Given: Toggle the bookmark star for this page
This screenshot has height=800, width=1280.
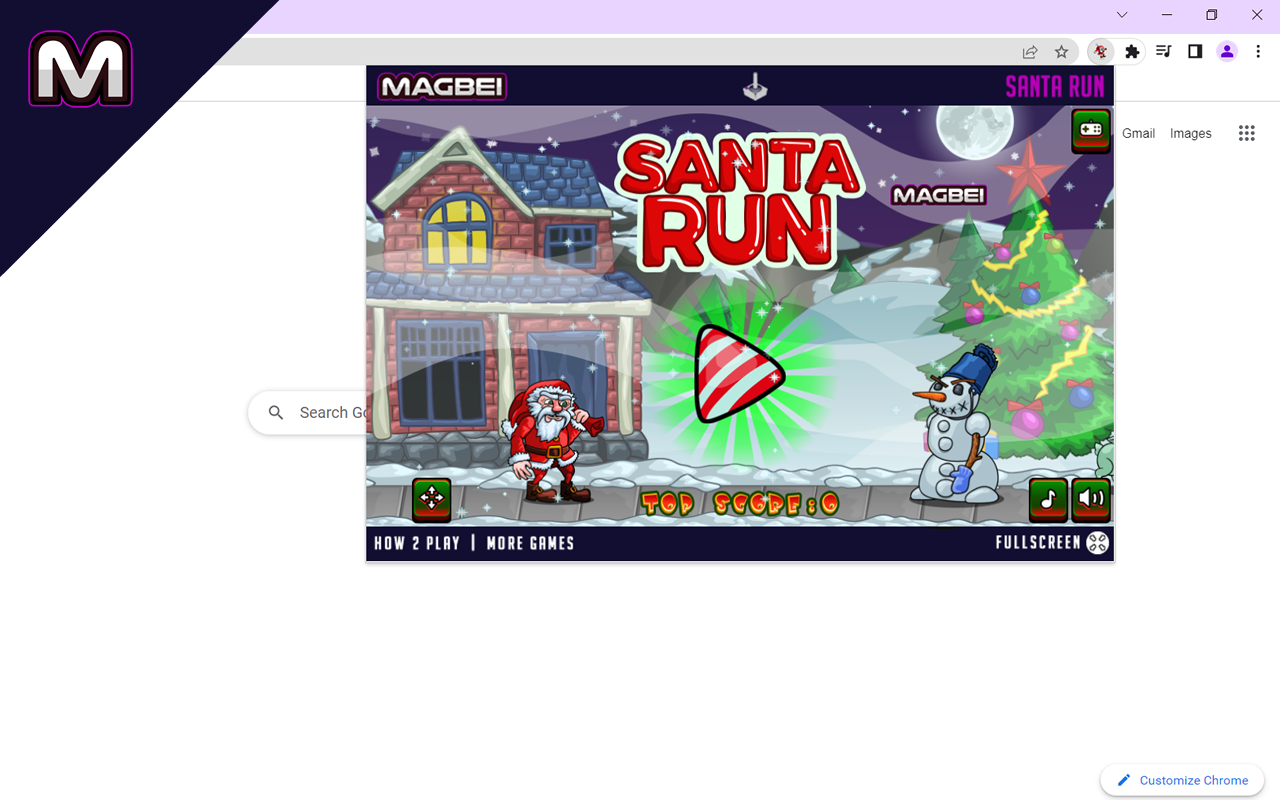Looking at the screenshot, I should click(x=1061, y=51).
